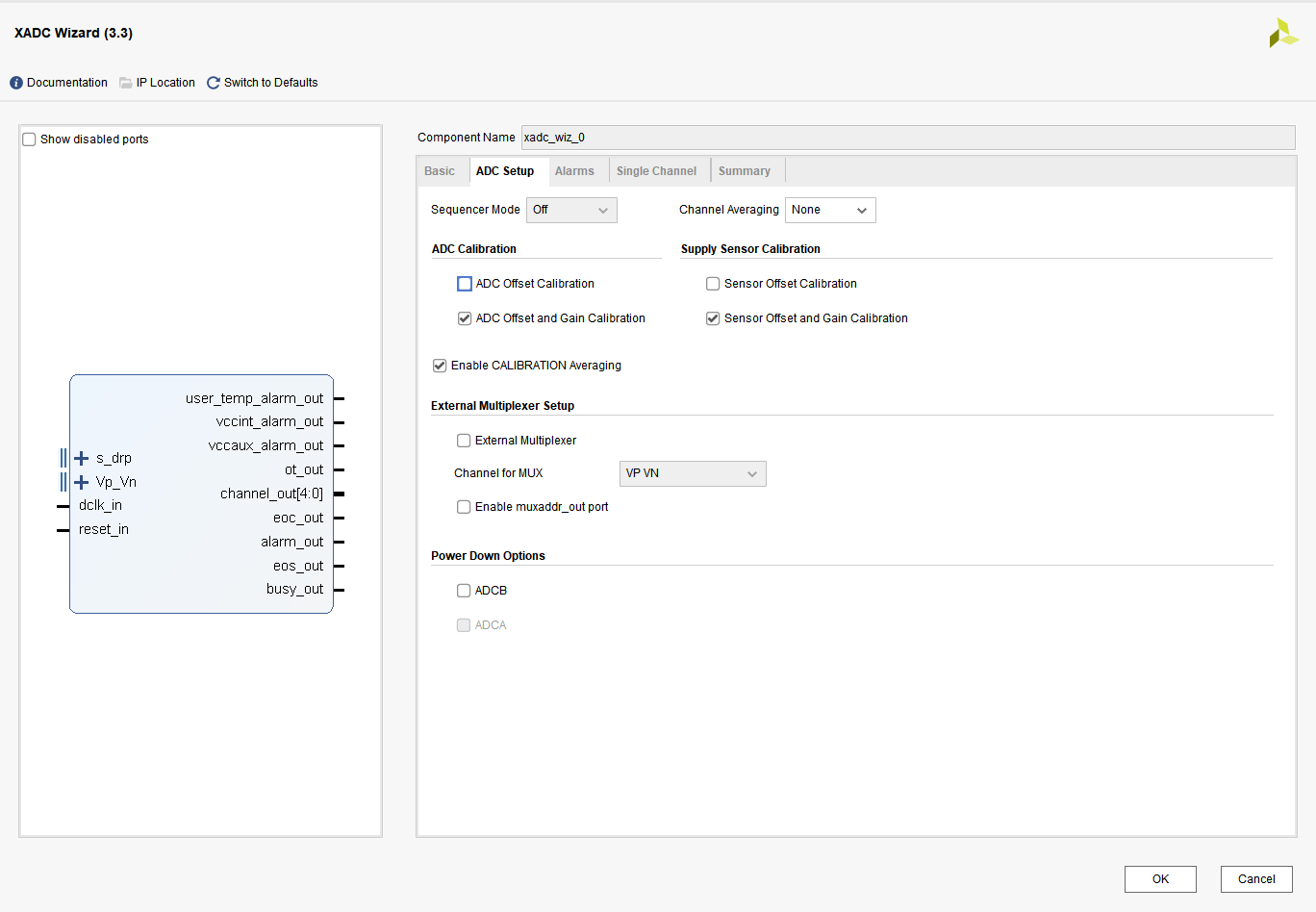Click the ot_out port label

pos(304,469)
